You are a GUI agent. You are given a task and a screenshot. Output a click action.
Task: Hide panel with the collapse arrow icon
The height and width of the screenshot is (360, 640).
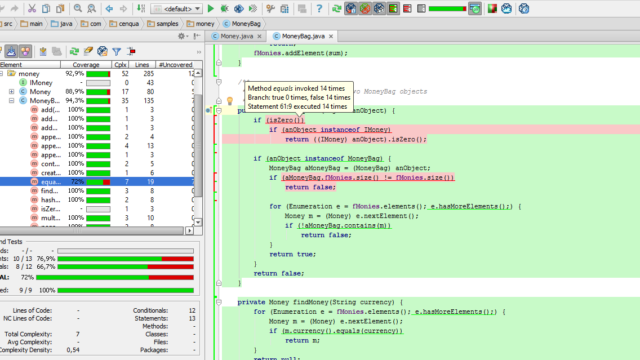click(x=197, y=36)
